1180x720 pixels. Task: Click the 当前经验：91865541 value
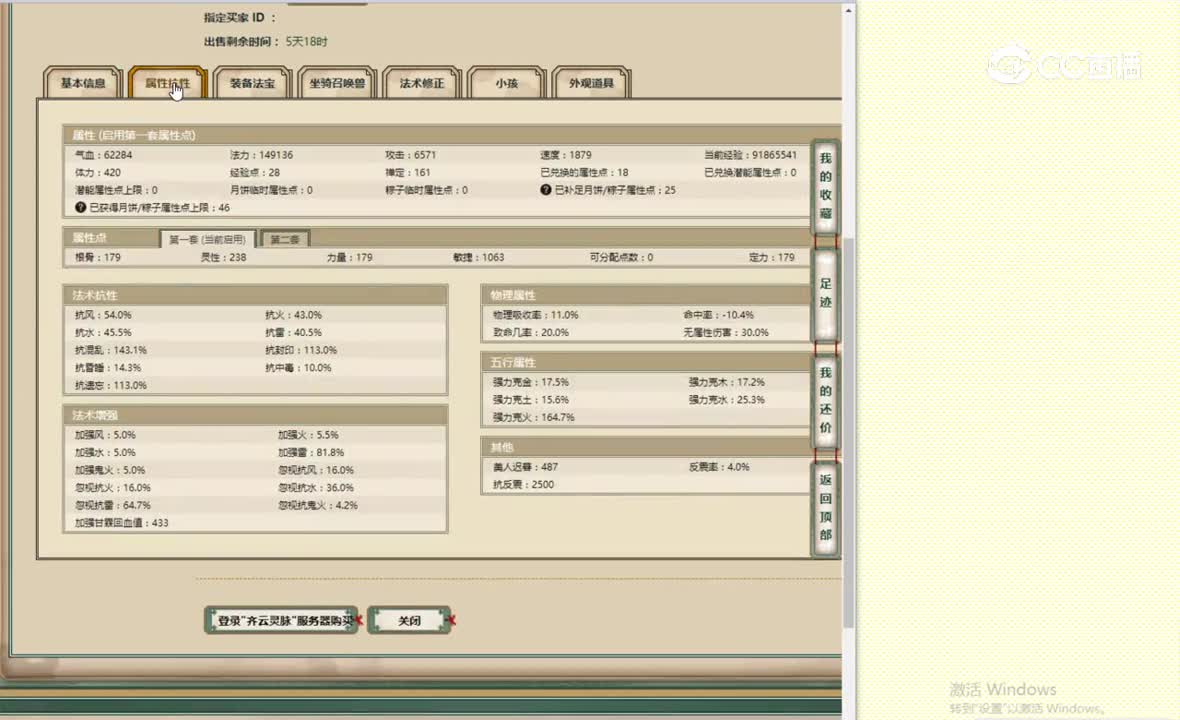750,155
